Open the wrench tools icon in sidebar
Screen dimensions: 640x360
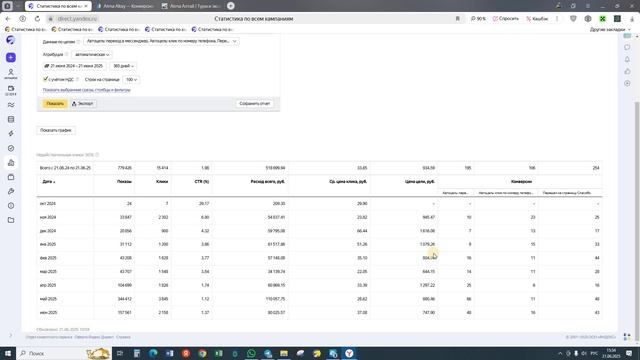pos(11,191)
